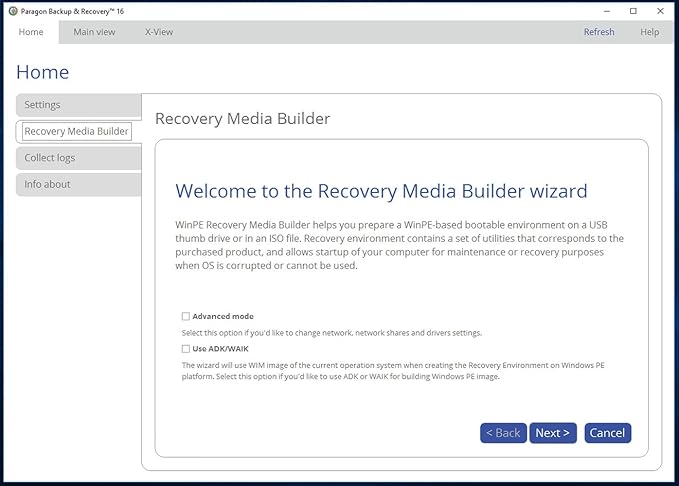Close the Paragon Backup & Recovery window

point(660,10)
